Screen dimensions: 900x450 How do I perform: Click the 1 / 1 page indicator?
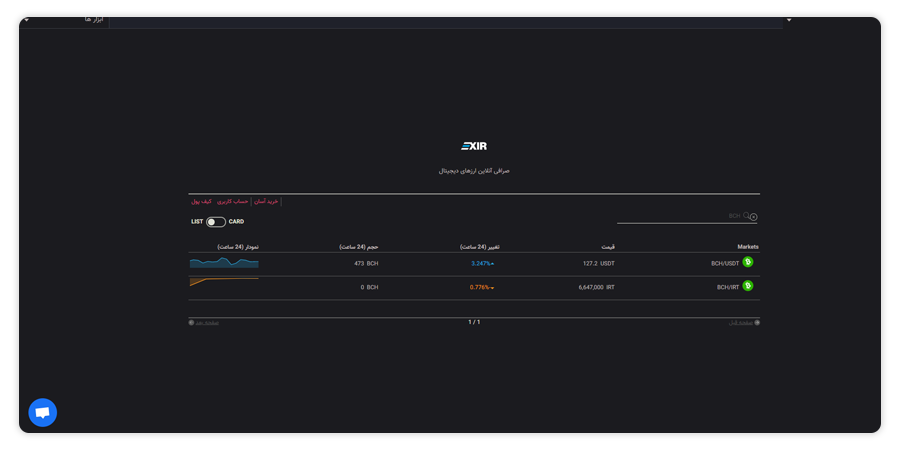tap(474, 322)
